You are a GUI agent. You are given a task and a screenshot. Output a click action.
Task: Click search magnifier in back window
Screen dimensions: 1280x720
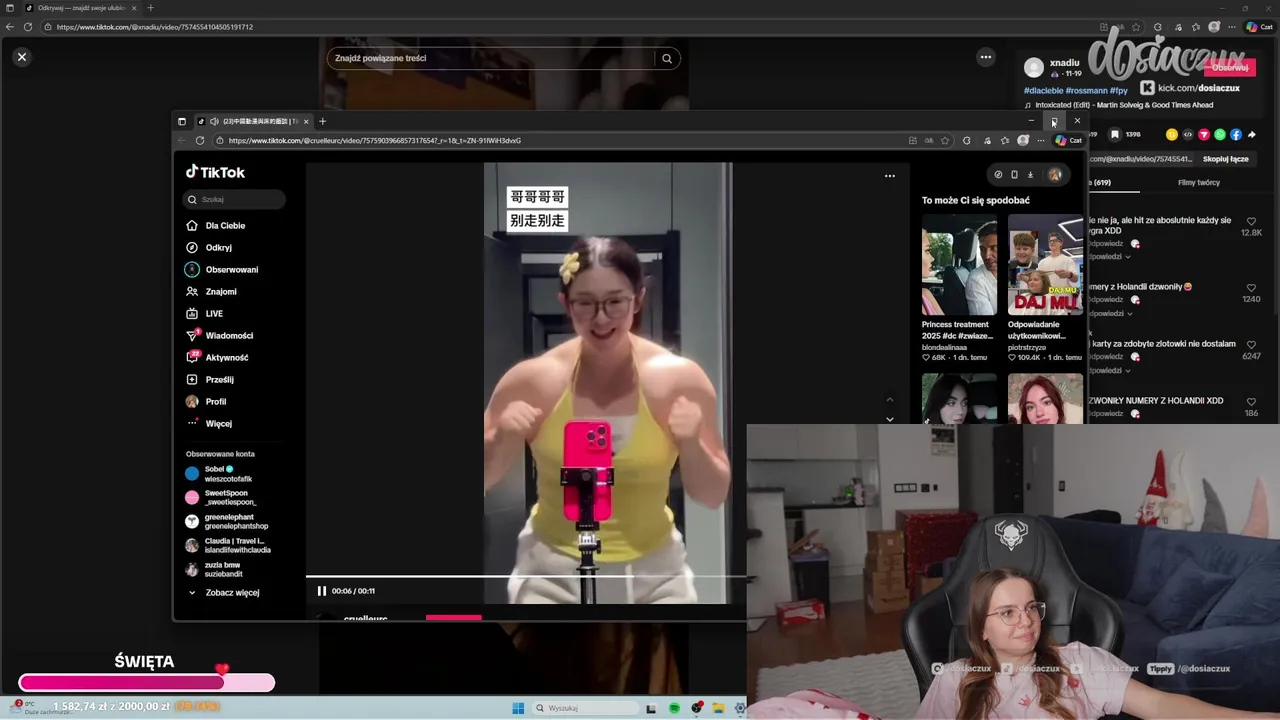tap(667, 58)
